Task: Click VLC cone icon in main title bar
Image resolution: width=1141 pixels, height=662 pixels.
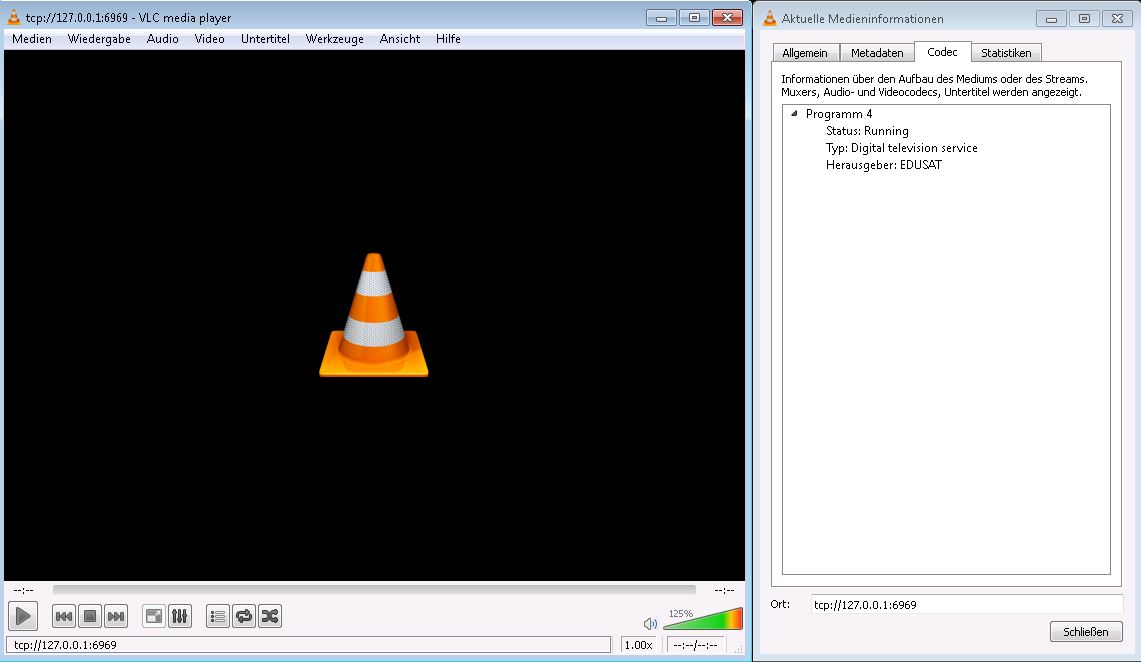Action: 13,17
